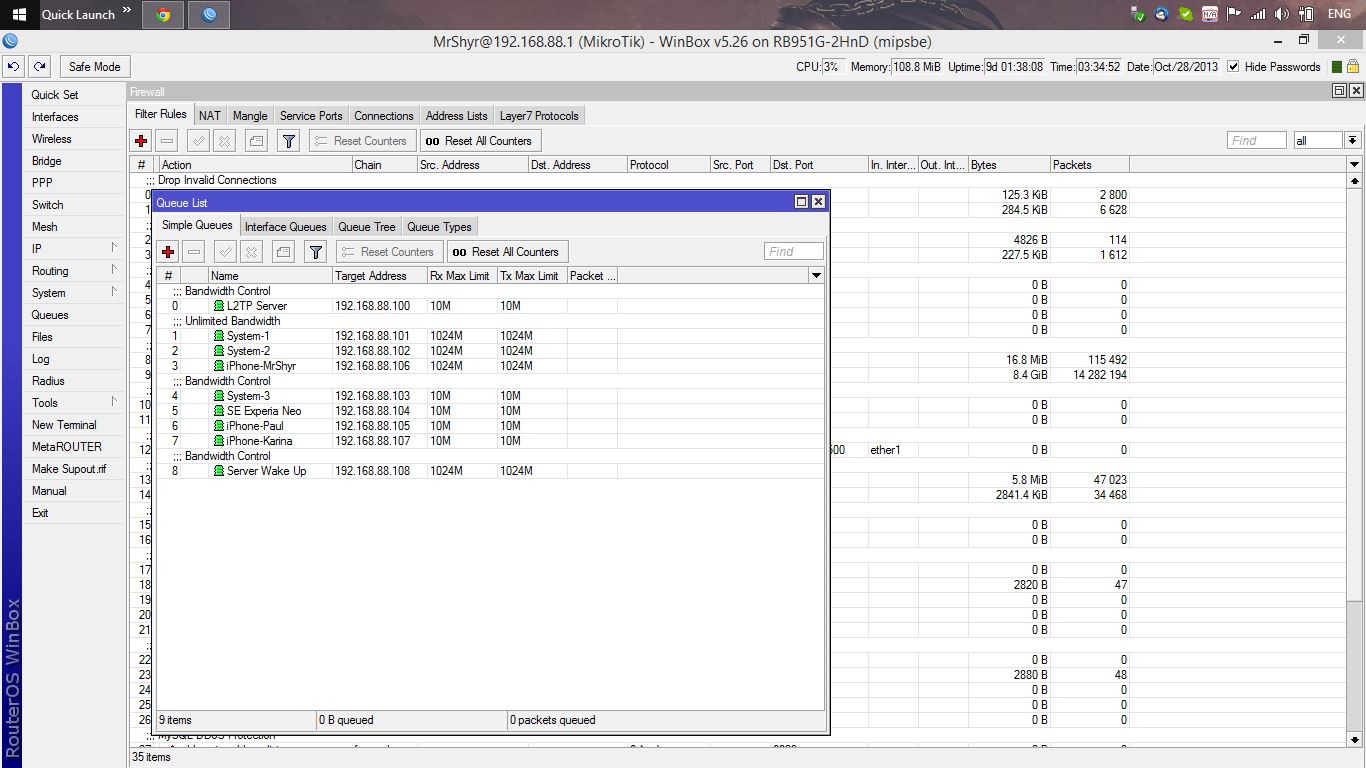Select the L2TP Server queue row

pos(490,306)
